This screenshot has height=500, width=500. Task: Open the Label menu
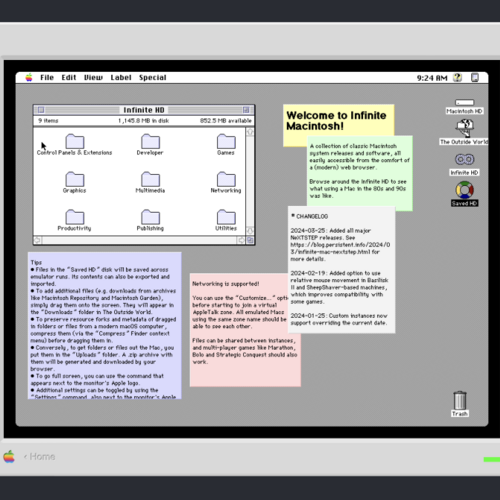click(121, 78)
